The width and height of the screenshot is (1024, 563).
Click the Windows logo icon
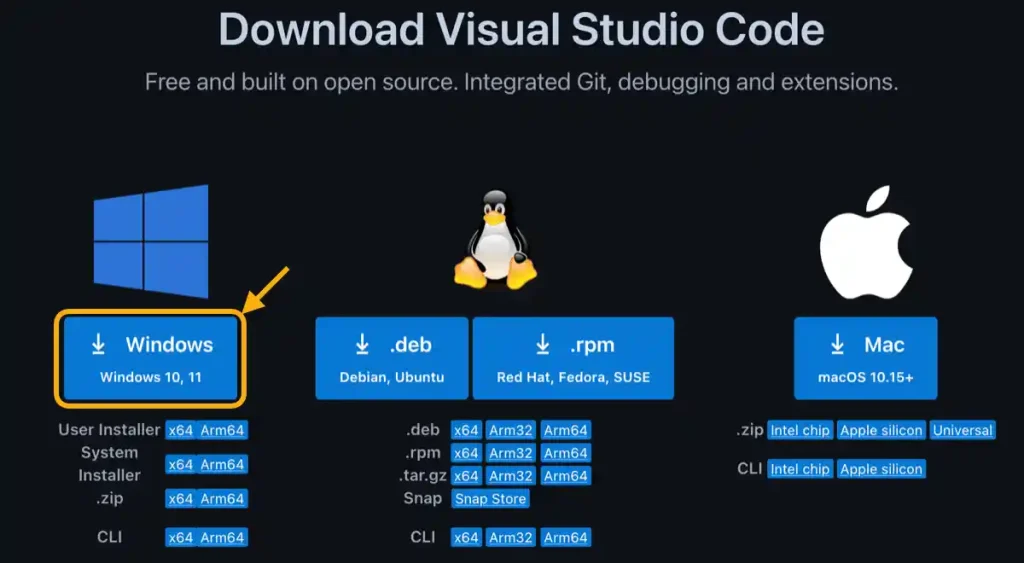(151, 241)
